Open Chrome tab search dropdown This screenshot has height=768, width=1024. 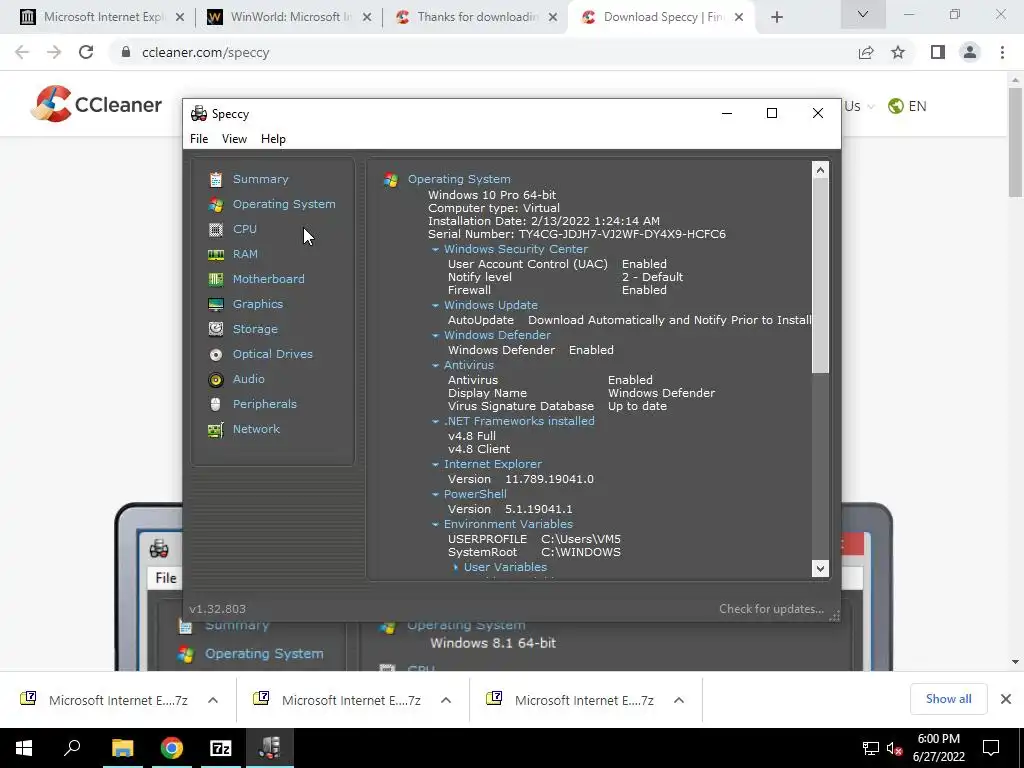(863, 14)
